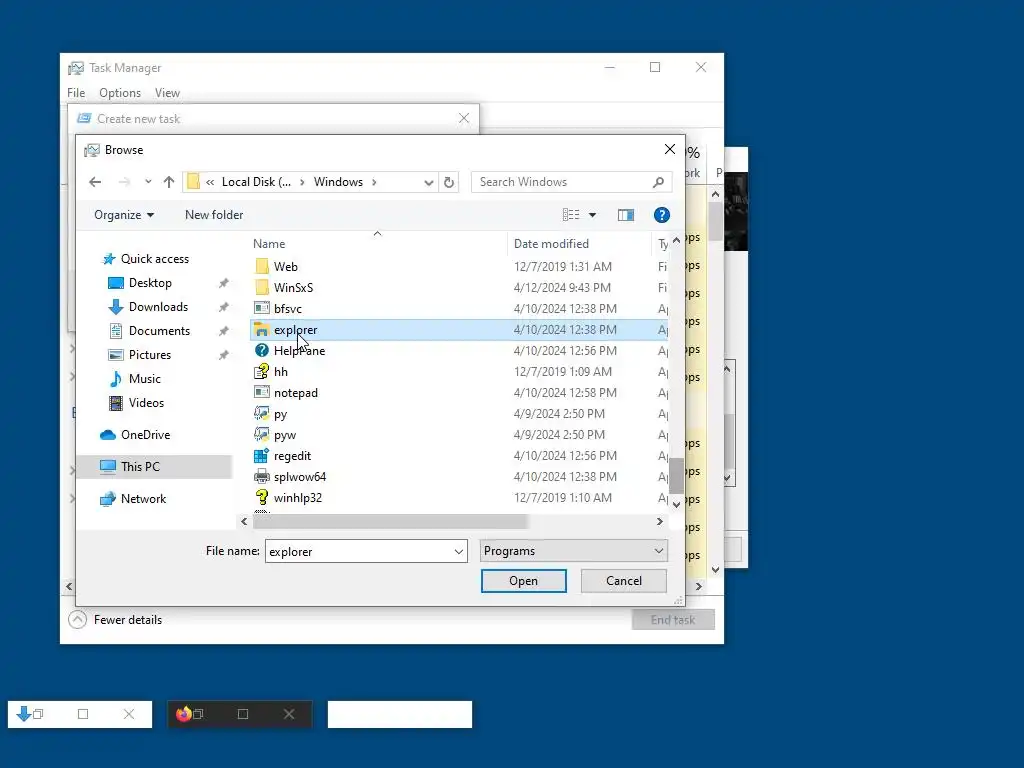Restore the minimized downloads window bar
Viewport: 1024px width, 768px height.
pyautogui.click(x=80, y=714)
